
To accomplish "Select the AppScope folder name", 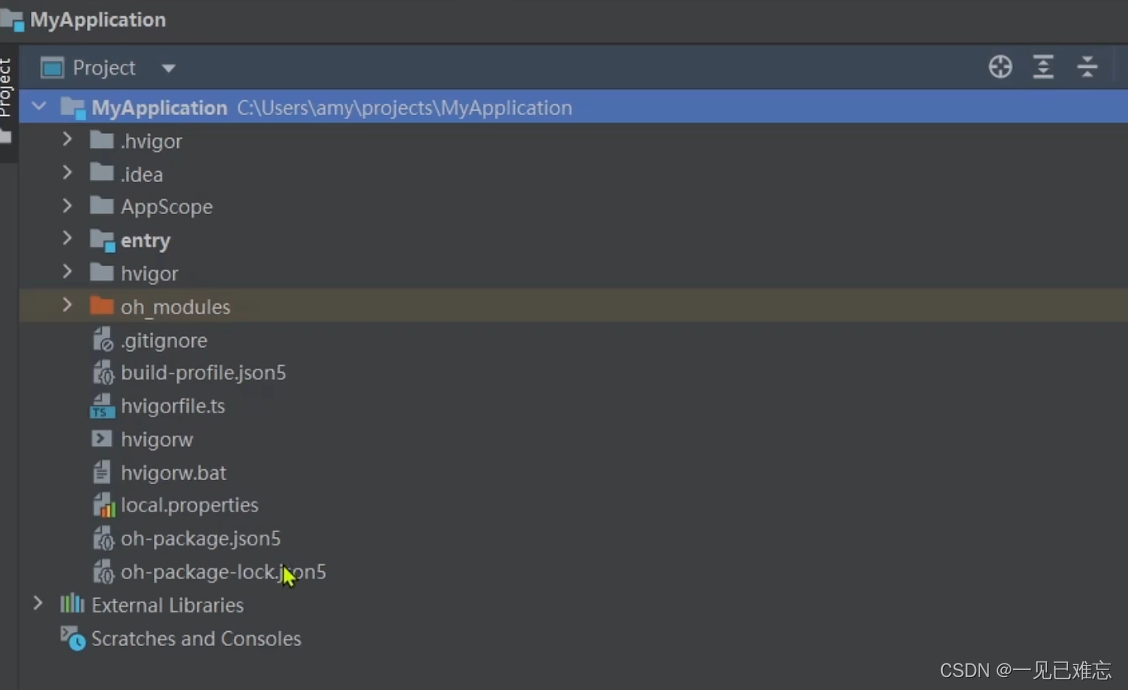I will click(x=167, y=207).
